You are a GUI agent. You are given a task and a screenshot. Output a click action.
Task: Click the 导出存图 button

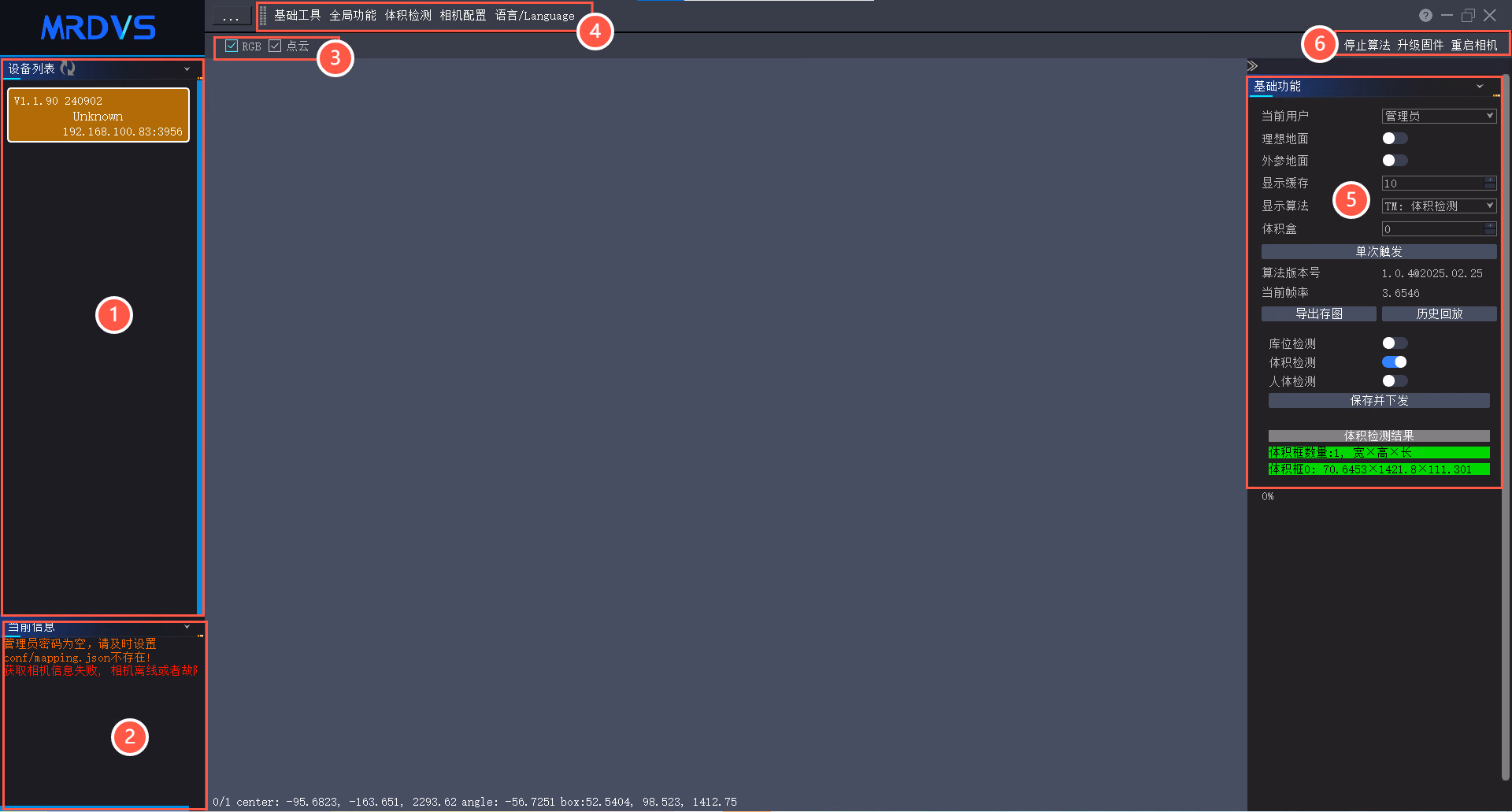(1319, 313)
